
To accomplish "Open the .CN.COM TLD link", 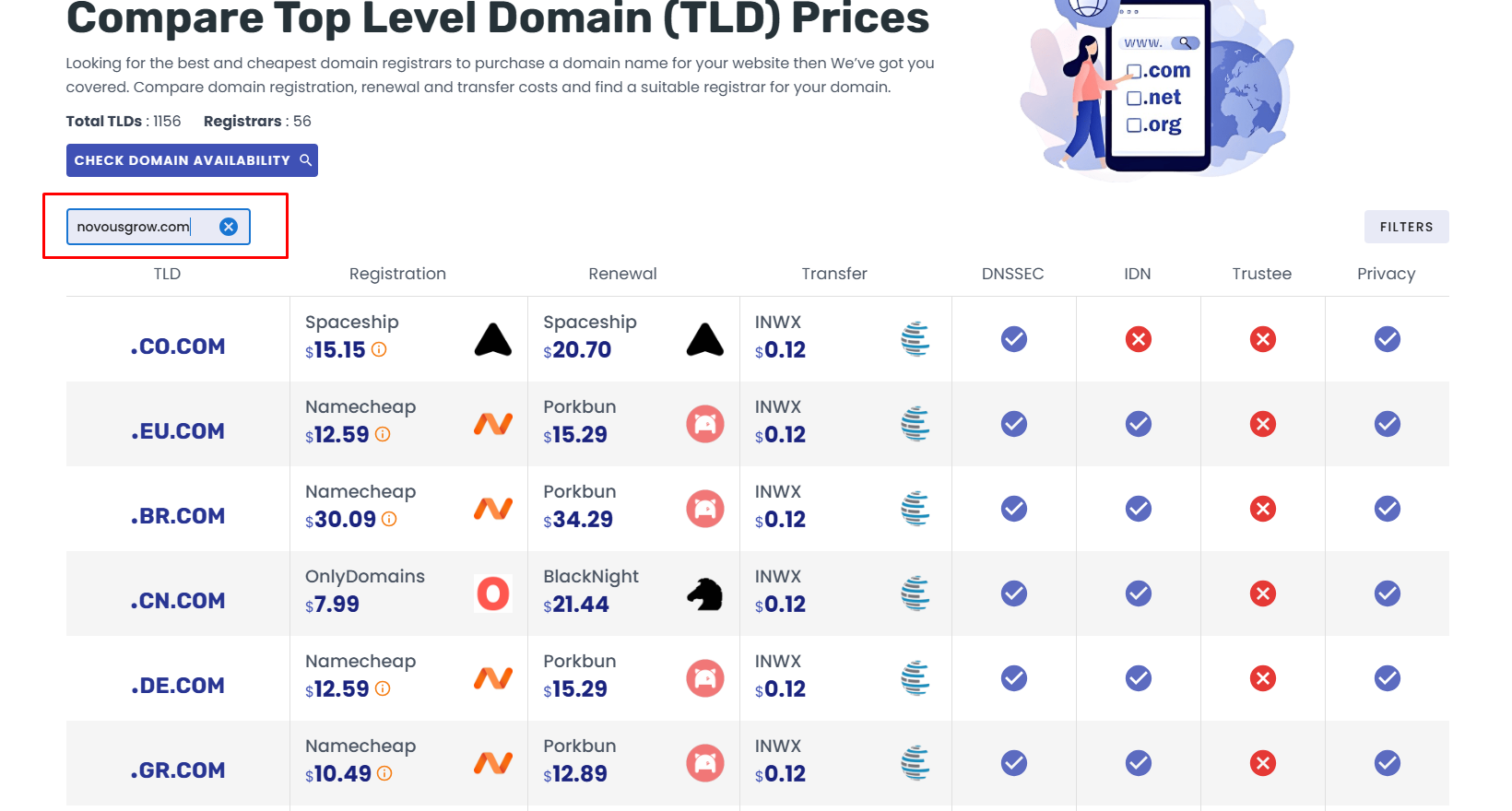I will point(178,601).
